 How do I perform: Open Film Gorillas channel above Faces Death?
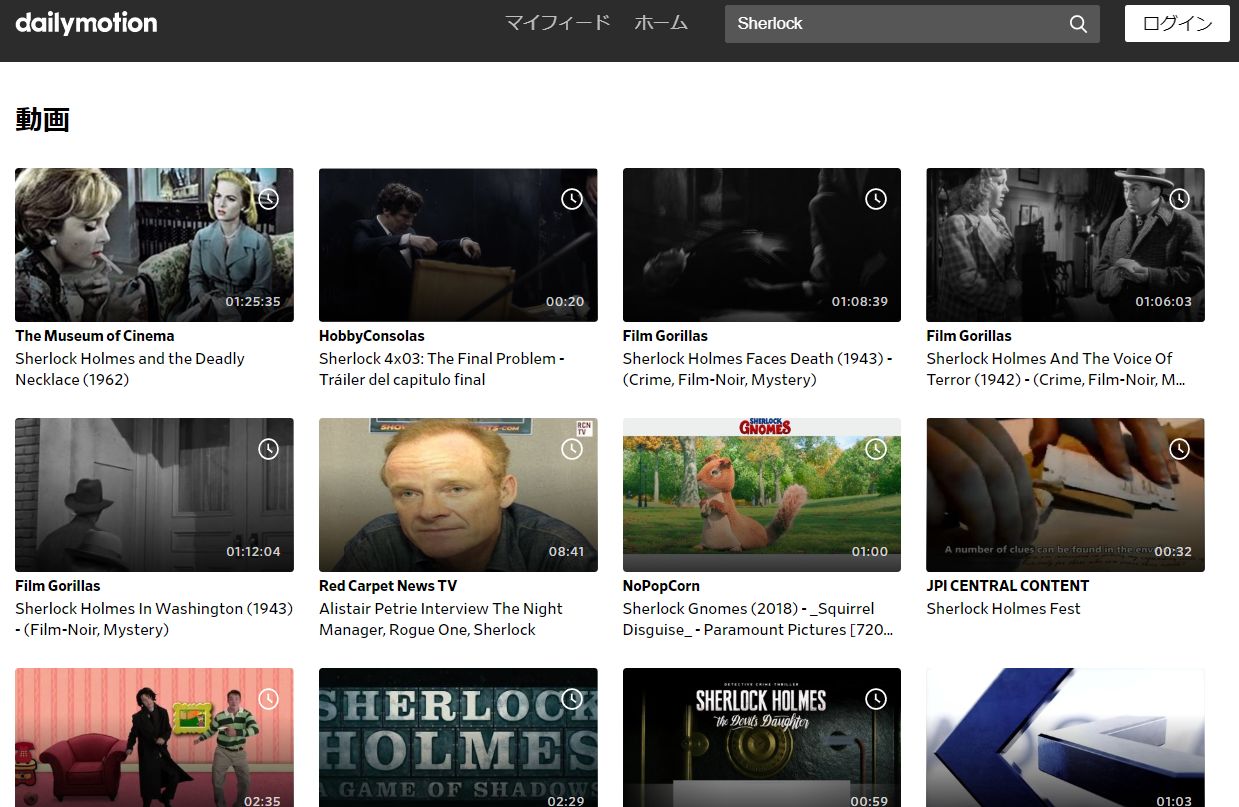point(665,336)
